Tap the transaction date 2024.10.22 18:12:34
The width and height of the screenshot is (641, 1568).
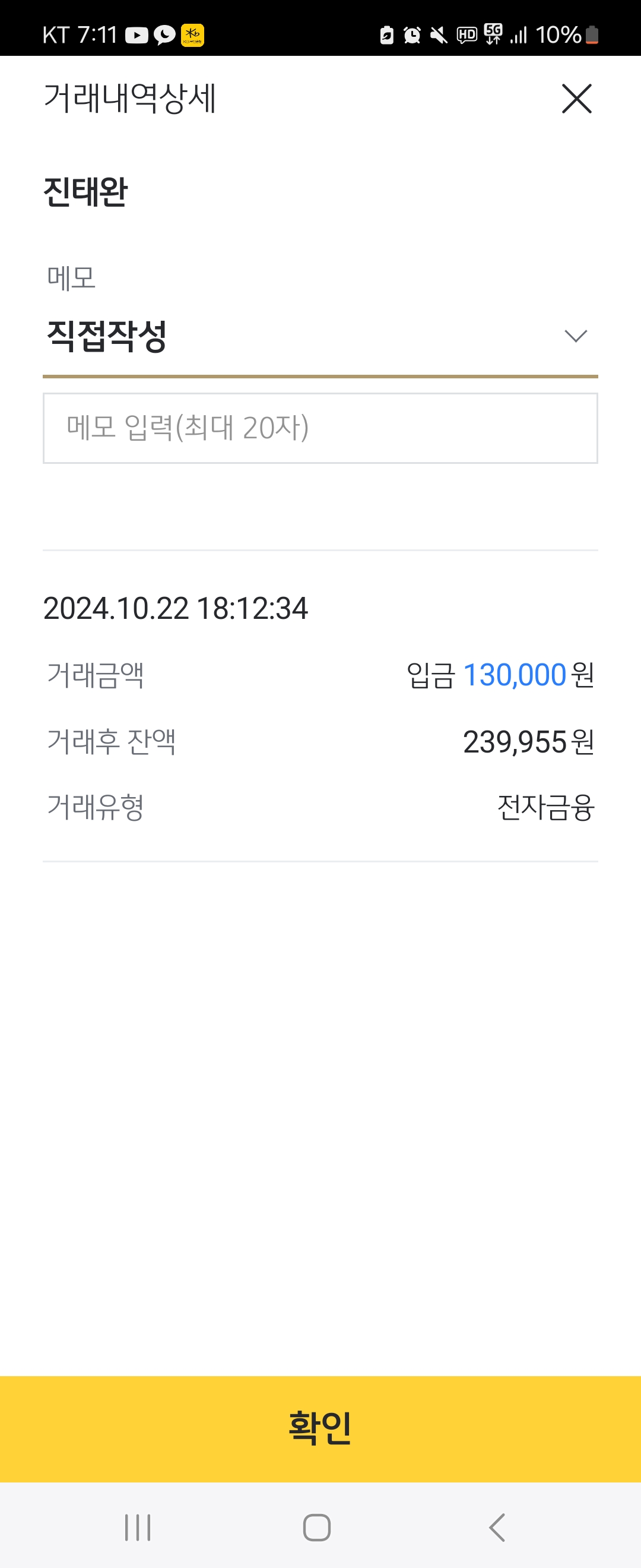pos(176,608)
